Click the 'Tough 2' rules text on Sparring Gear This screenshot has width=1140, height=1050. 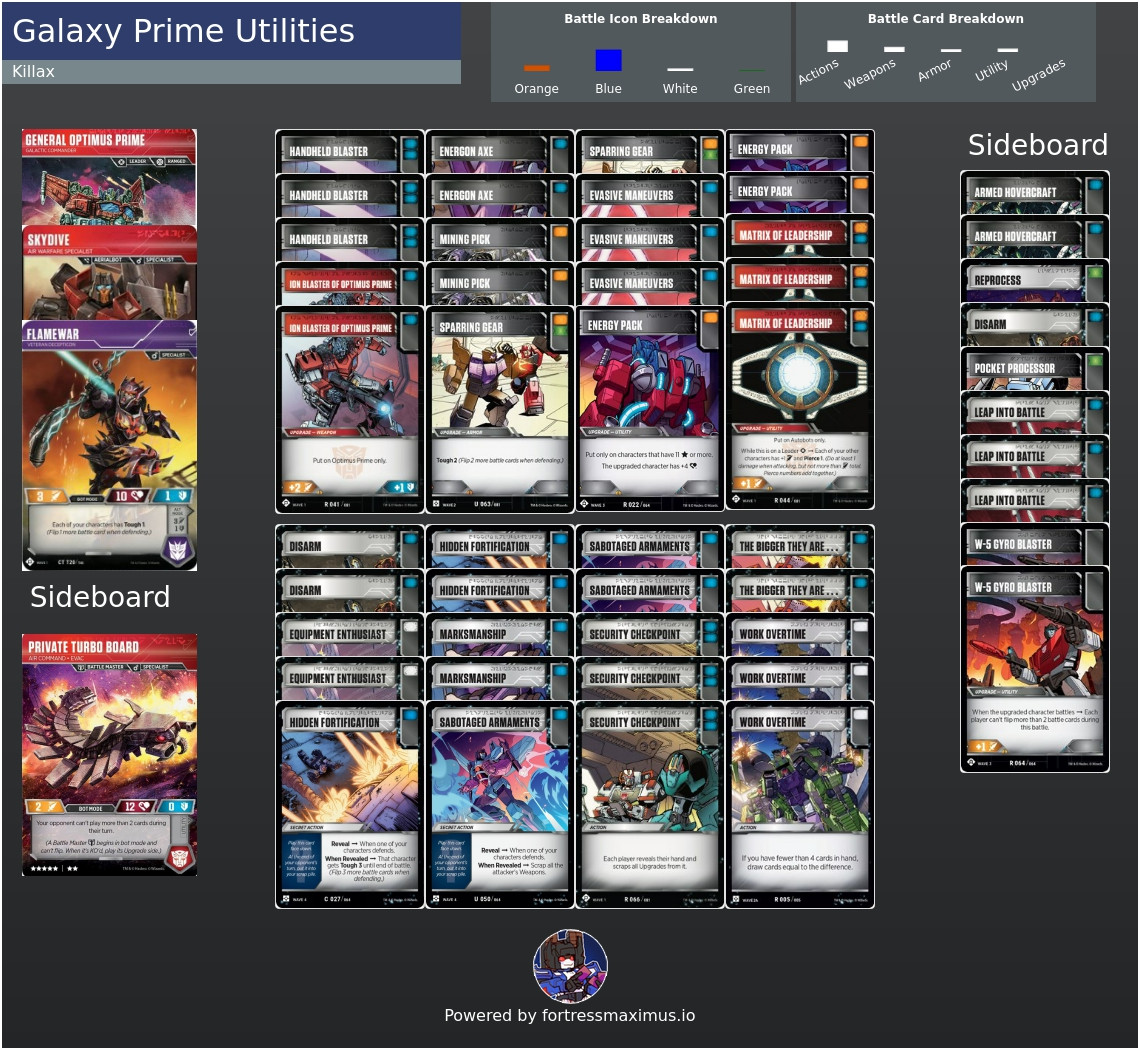[x=499, y=460]
